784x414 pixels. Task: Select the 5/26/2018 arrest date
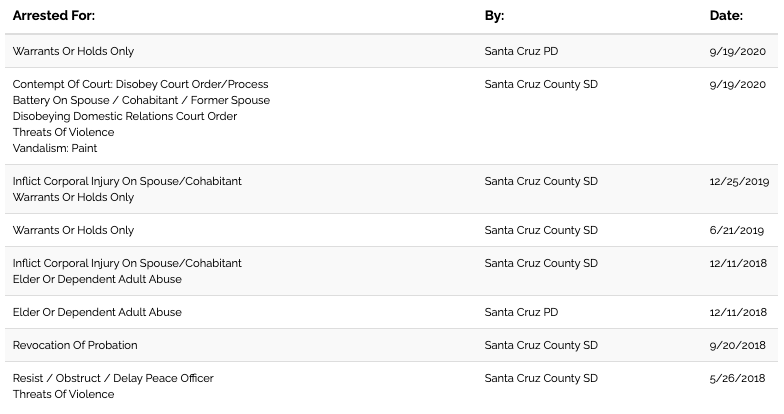pyautogui.click(x=737, y=378)
